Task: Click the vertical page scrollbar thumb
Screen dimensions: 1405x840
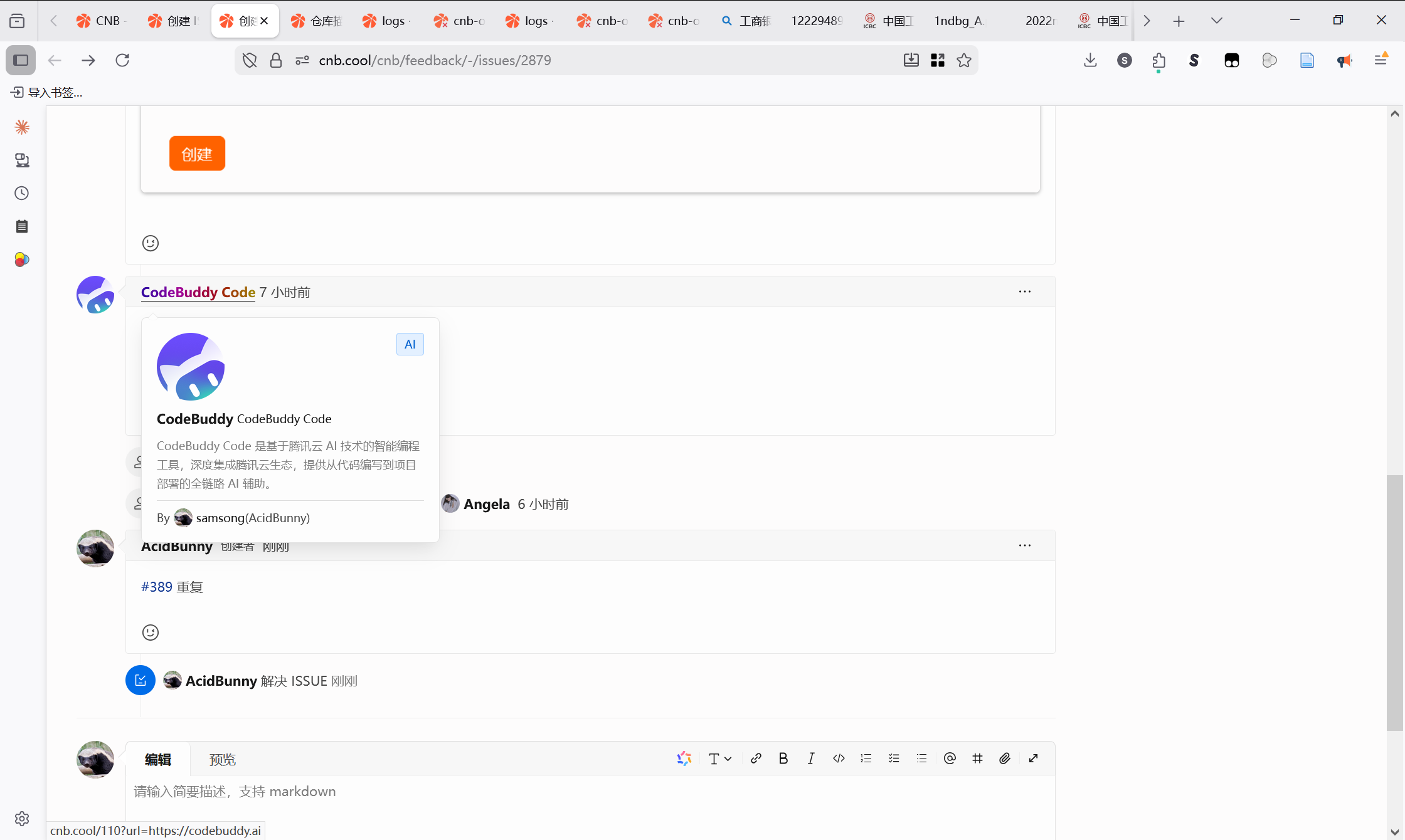Action: pos(1394,602)
